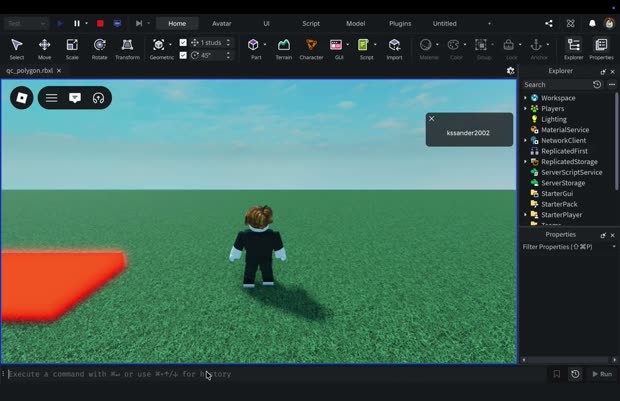Expand the Workspace tree node

pos(525,98)
